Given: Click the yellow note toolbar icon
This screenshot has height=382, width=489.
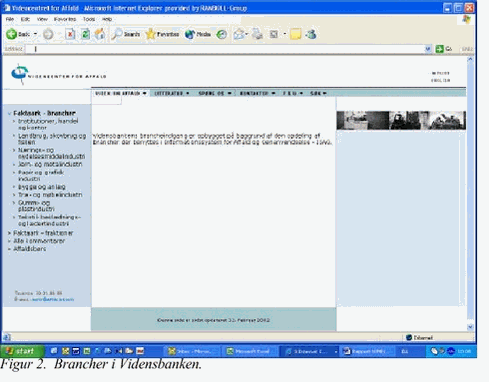Looking at the screenshot, I should (295, 34).
